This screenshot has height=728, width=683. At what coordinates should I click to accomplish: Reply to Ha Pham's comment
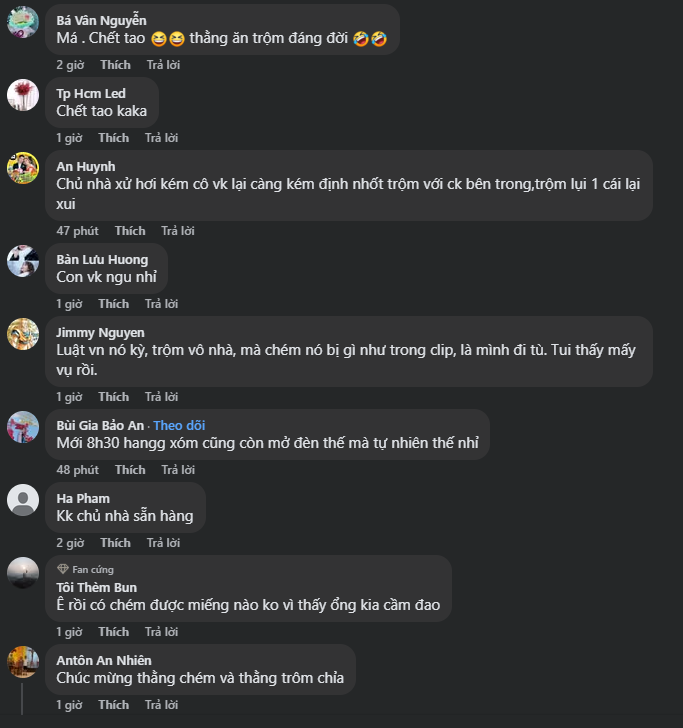click(x=161, y=543)
